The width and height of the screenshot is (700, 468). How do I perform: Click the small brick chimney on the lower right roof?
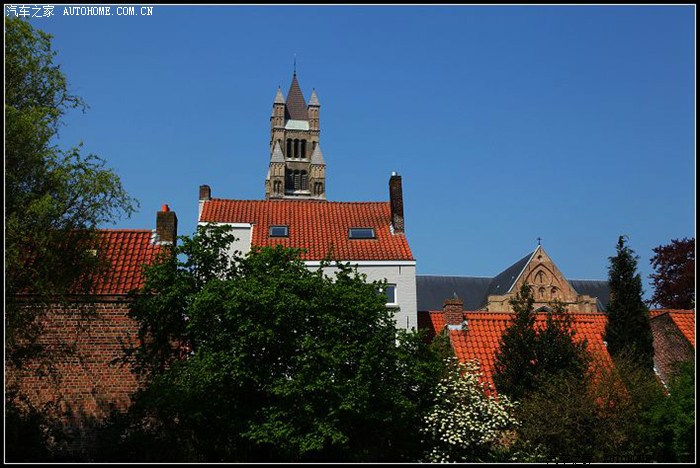coord(453,312)
